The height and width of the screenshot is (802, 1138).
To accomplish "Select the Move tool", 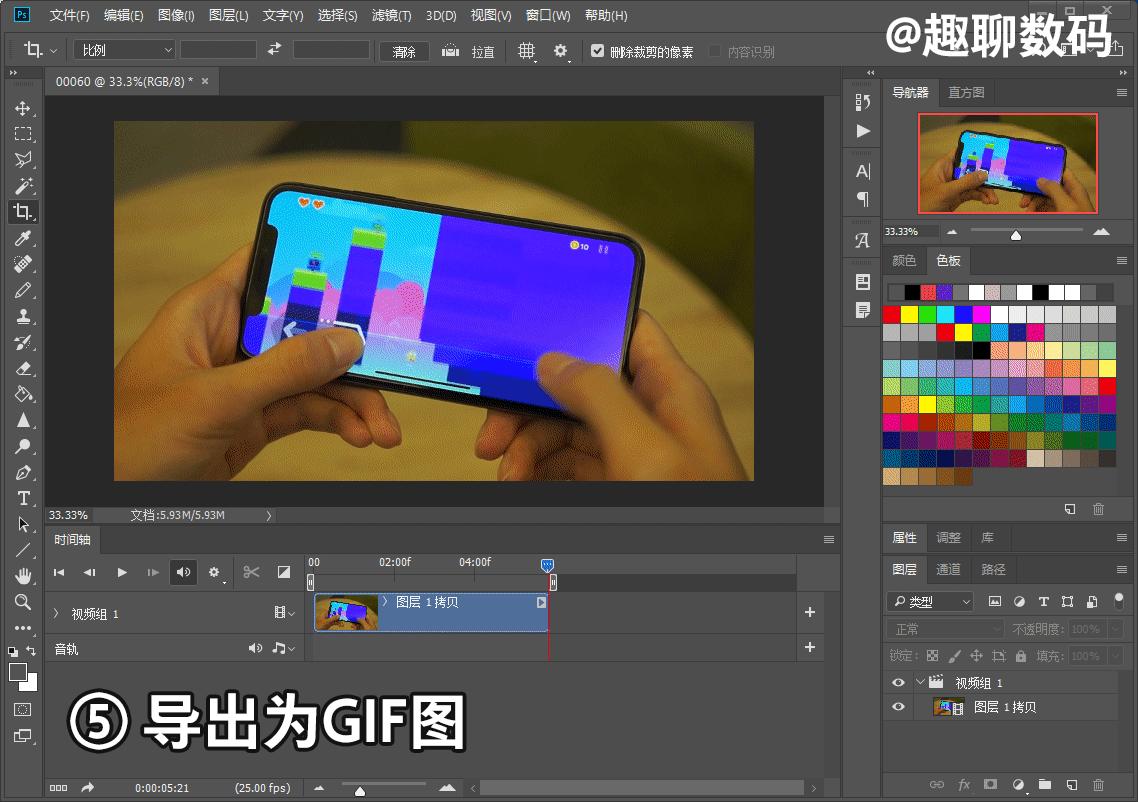I will point(23,109).
